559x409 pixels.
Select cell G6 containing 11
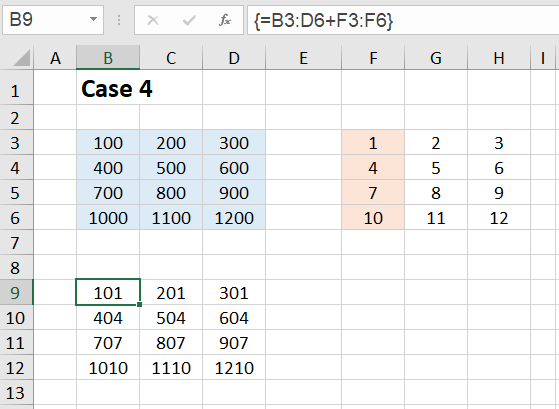(x=436, y=218)
